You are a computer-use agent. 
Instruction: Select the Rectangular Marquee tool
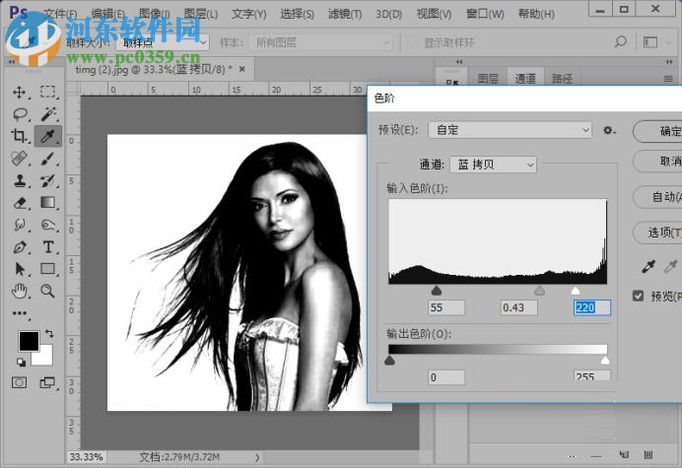pyautogui.click(x=47, y=92)
